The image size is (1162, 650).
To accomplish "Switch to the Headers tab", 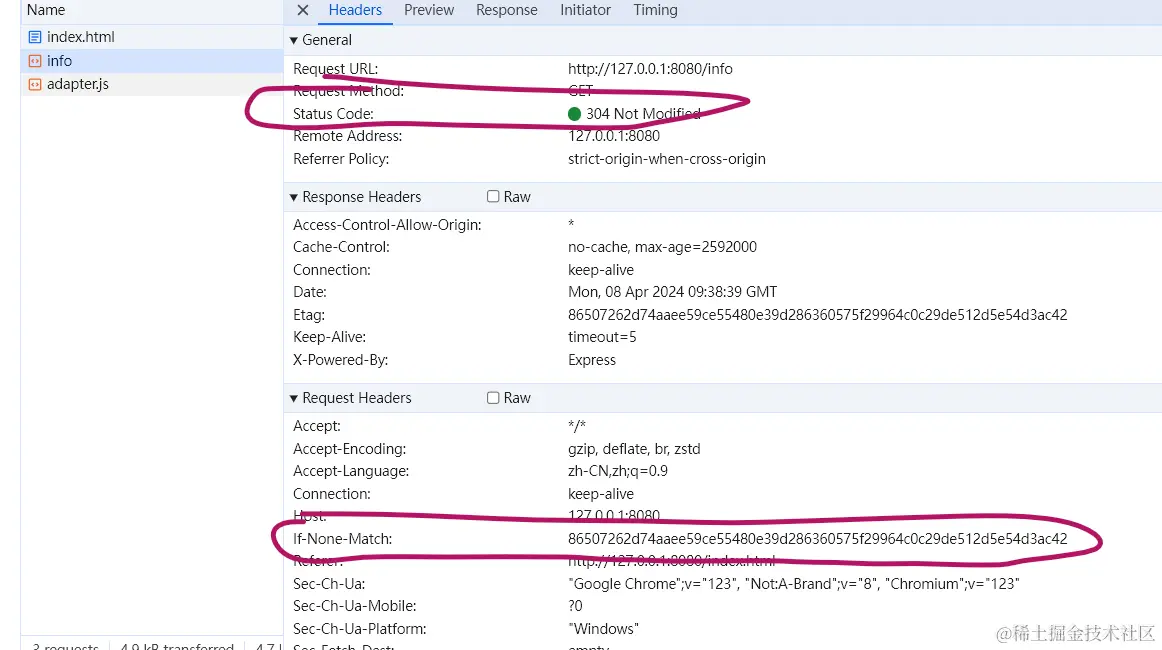I will pos(355,10).
